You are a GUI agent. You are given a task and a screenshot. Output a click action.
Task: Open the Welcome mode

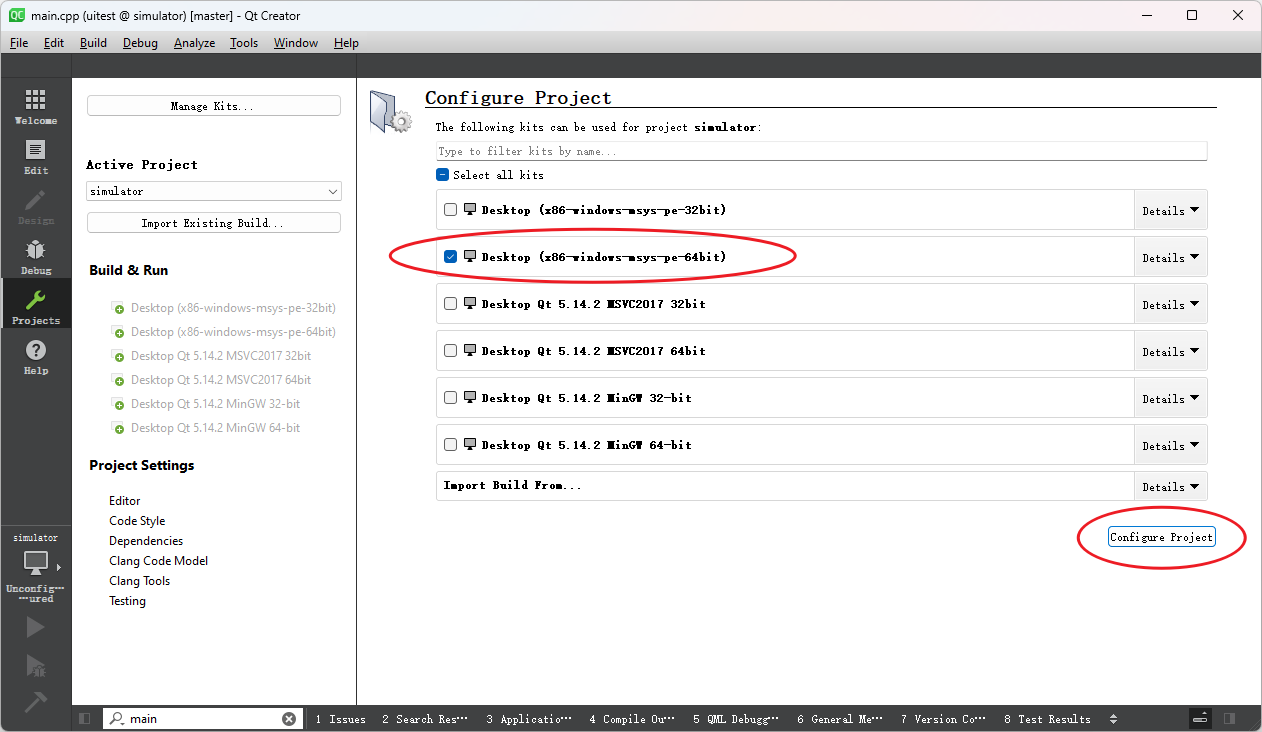pos(35,106)
